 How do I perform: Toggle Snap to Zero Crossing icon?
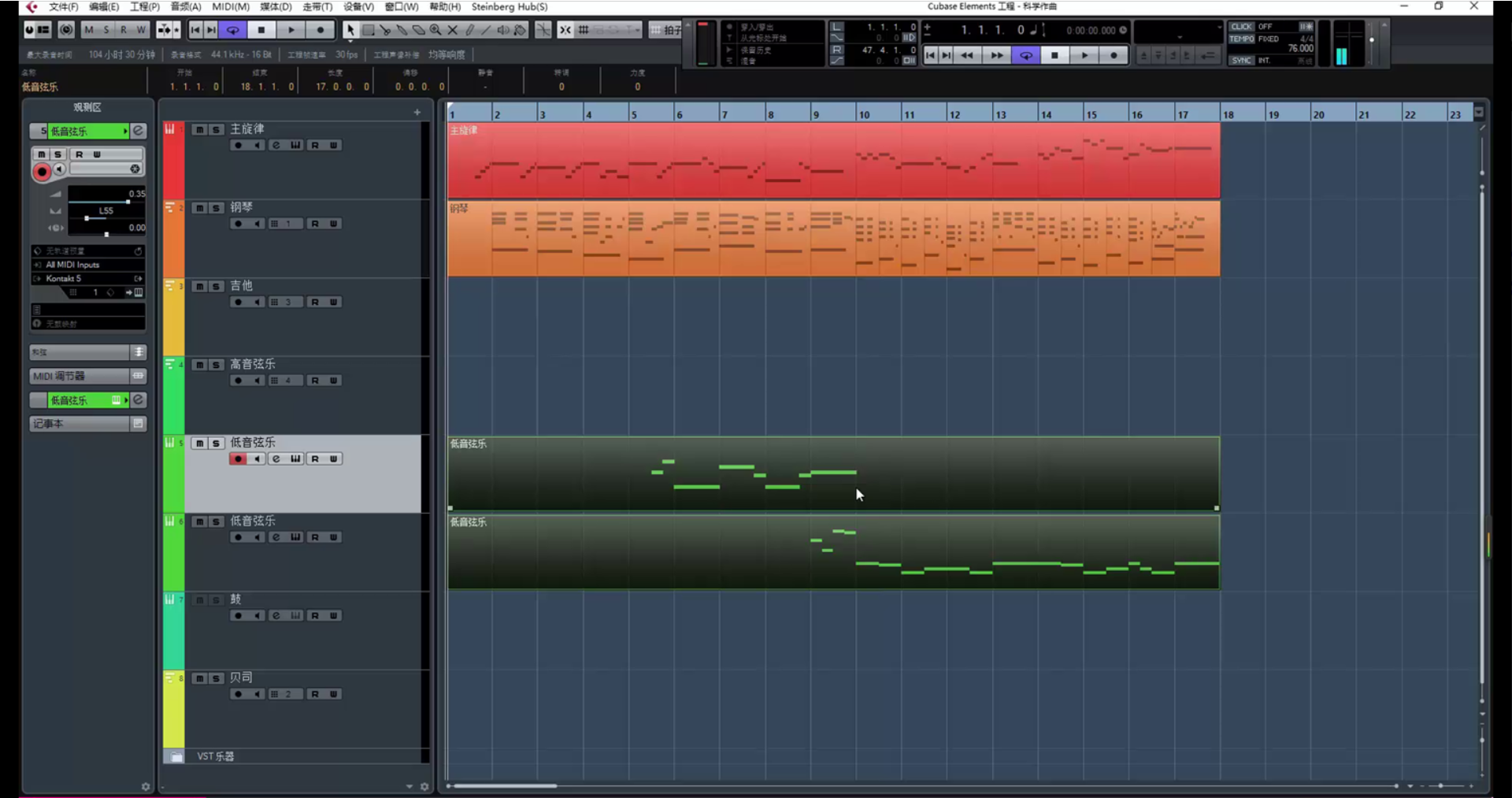[x=543, y=30]
